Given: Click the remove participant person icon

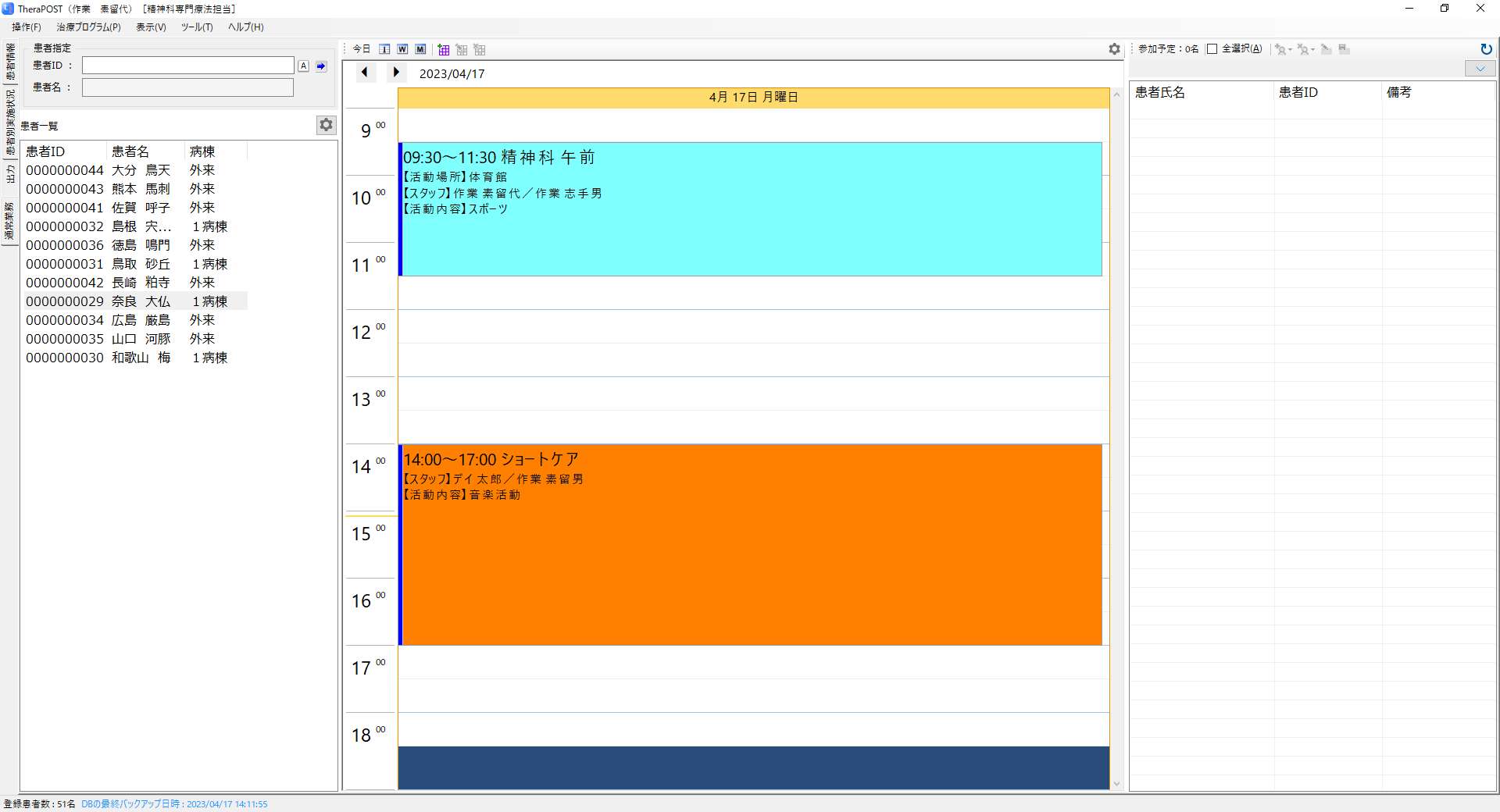Looking at the screenshot, I should pyautogui.click(x=1302, y=49).
